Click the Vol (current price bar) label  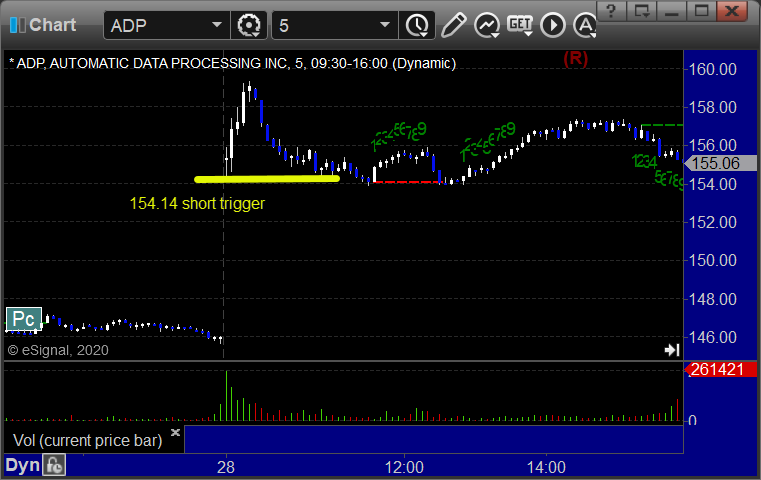(x=87, y=441)
